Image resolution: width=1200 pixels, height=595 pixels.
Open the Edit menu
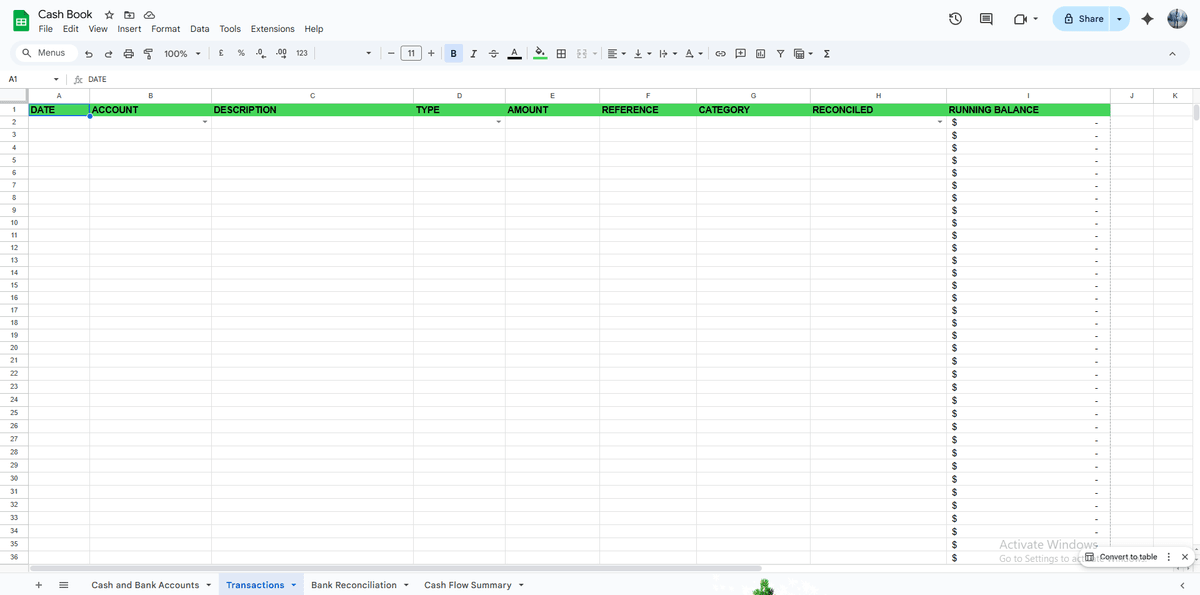[71, 29]
